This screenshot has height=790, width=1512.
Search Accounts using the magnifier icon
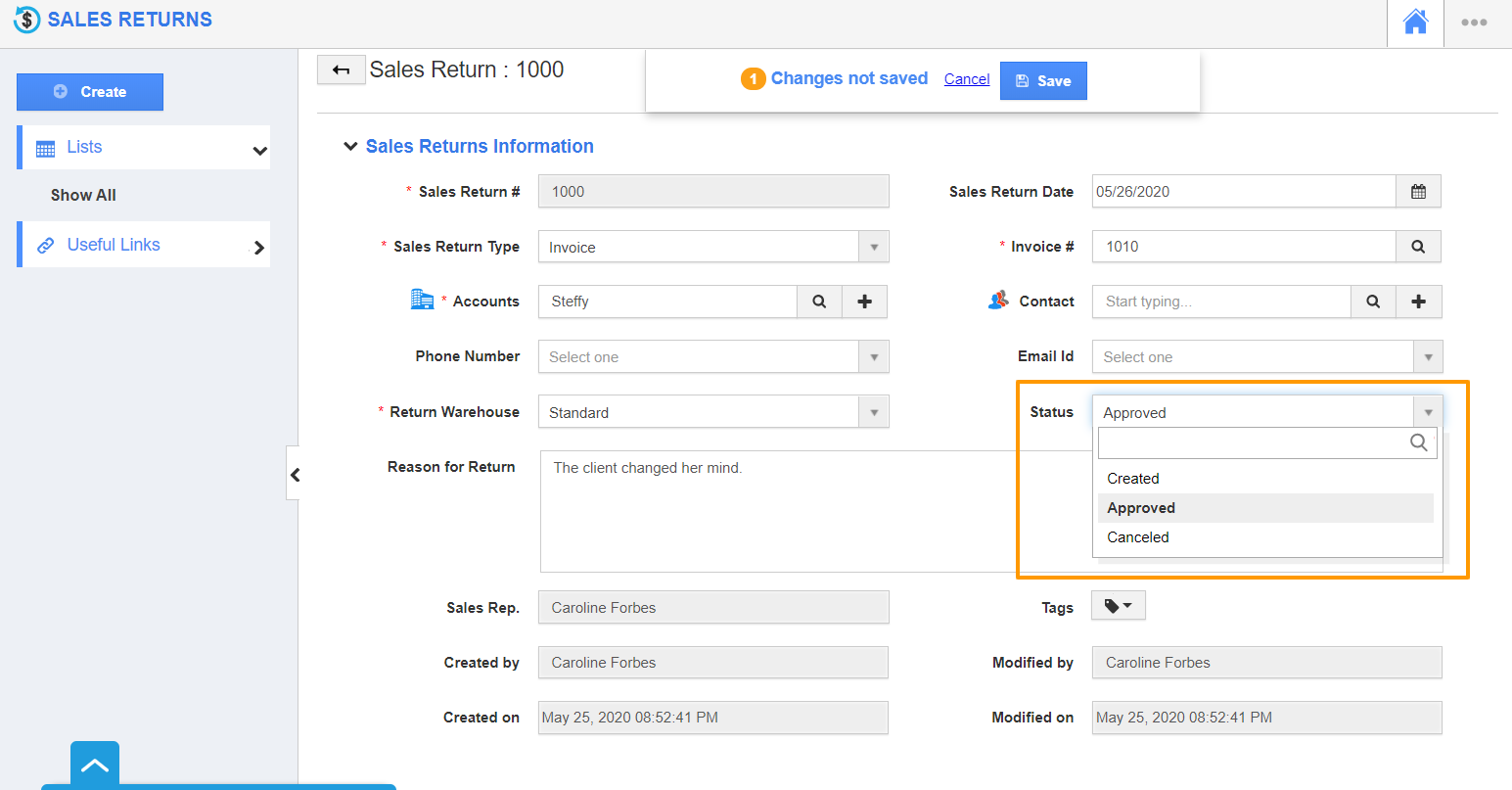pos(819,302)
